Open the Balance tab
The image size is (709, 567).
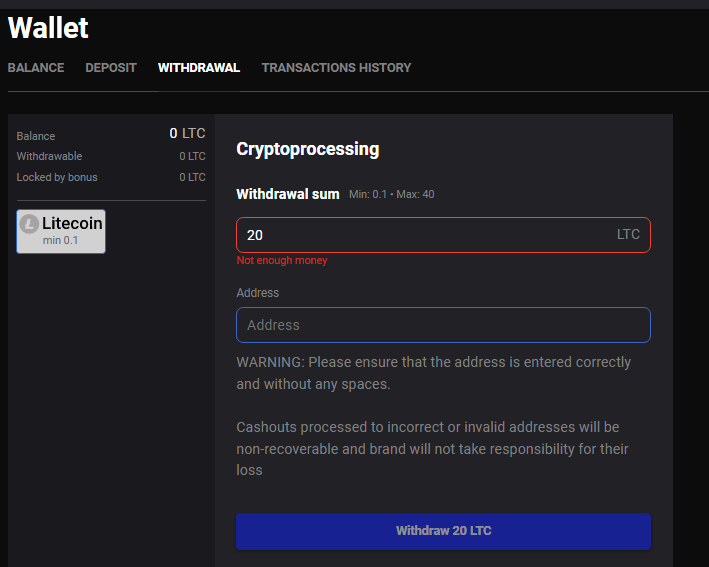pyautogui.click(x=36, y=68)
